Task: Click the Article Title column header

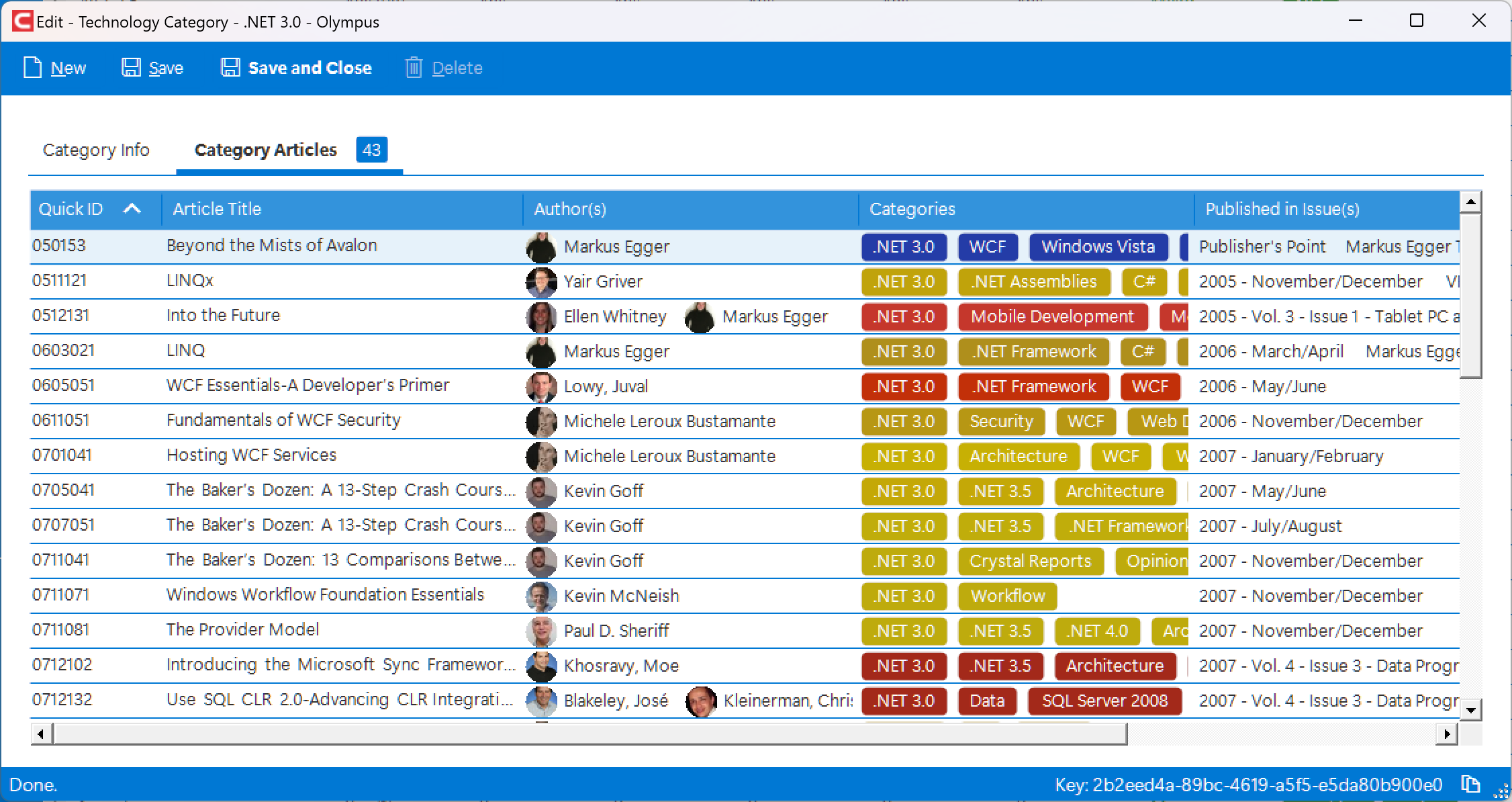Action: [x=342, y=209]
